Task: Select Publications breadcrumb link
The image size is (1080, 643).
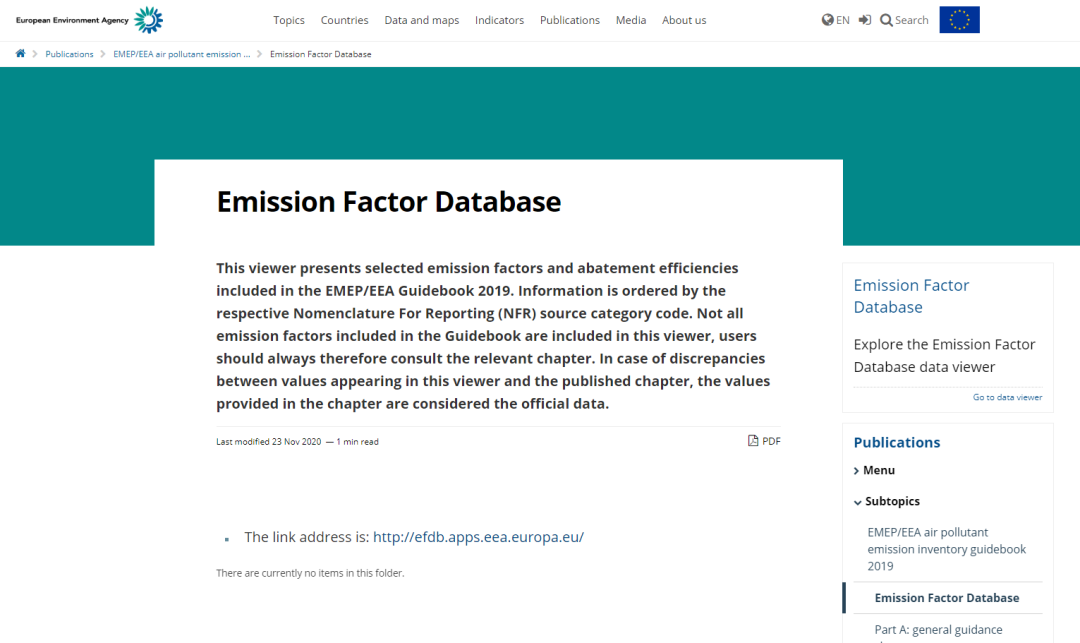Action: [x=69, y=54]
